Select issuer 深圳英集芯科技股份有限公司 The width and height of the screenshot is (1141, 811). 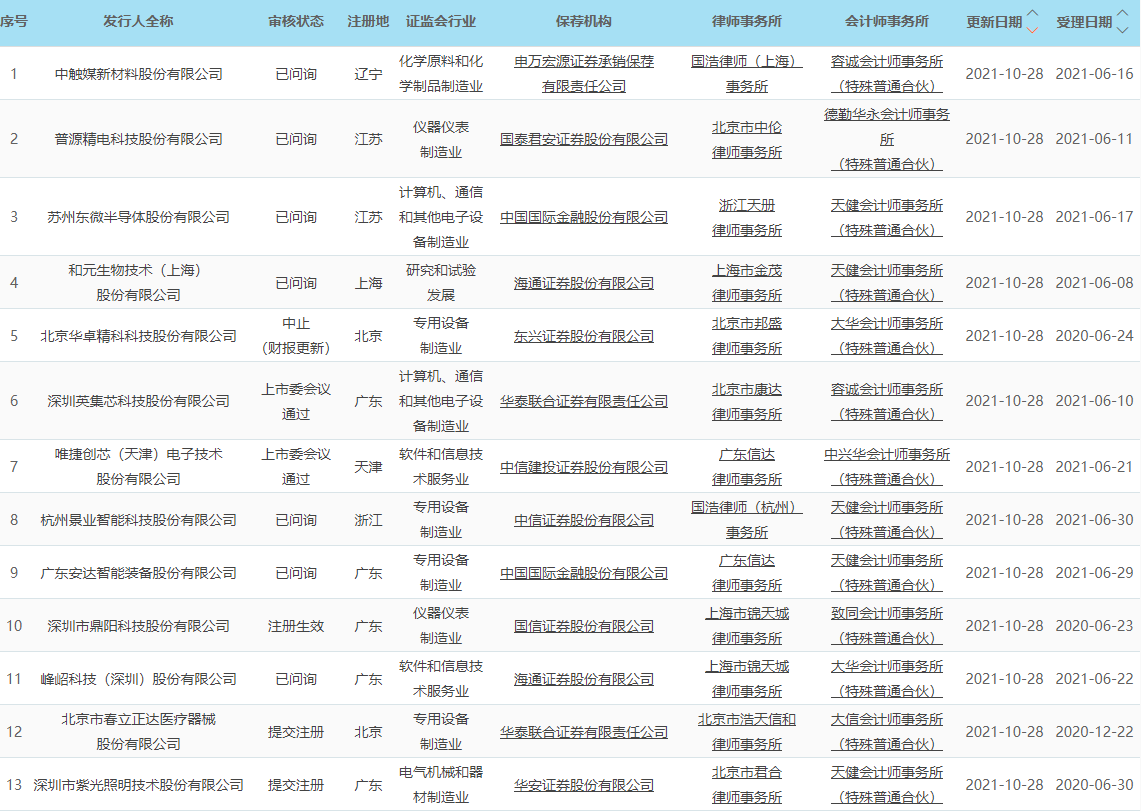point(138,401)
